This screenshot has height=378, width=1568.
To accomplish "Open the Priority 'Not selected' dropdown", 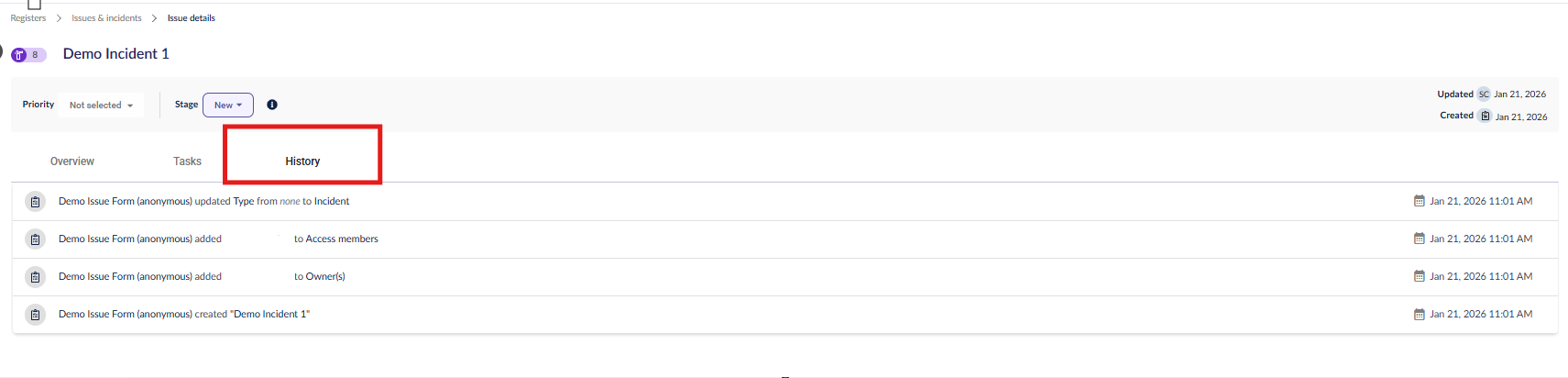I will (x=101, y=106).
